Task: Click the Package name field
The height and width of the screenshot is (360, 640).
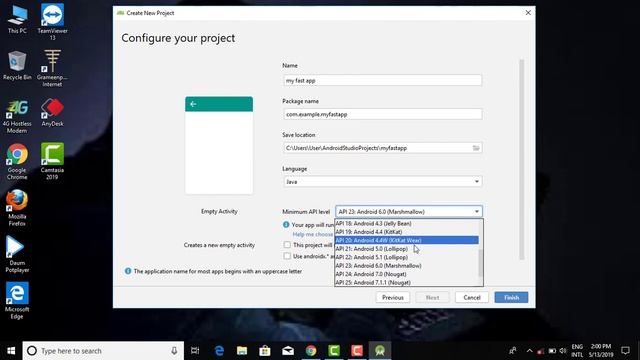Action: click(x=382, y=114)
